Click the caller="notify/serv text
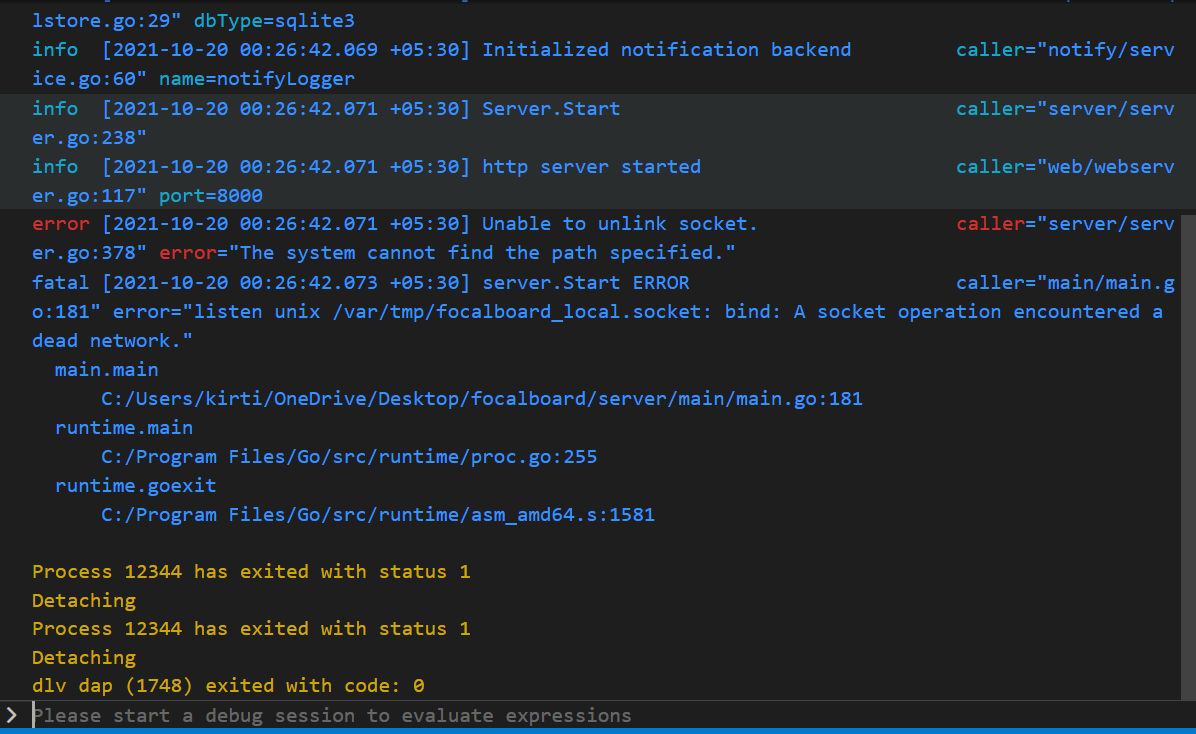Image resolution: width=1196 pixels, height=734 pixels. tap(1066, 50)
